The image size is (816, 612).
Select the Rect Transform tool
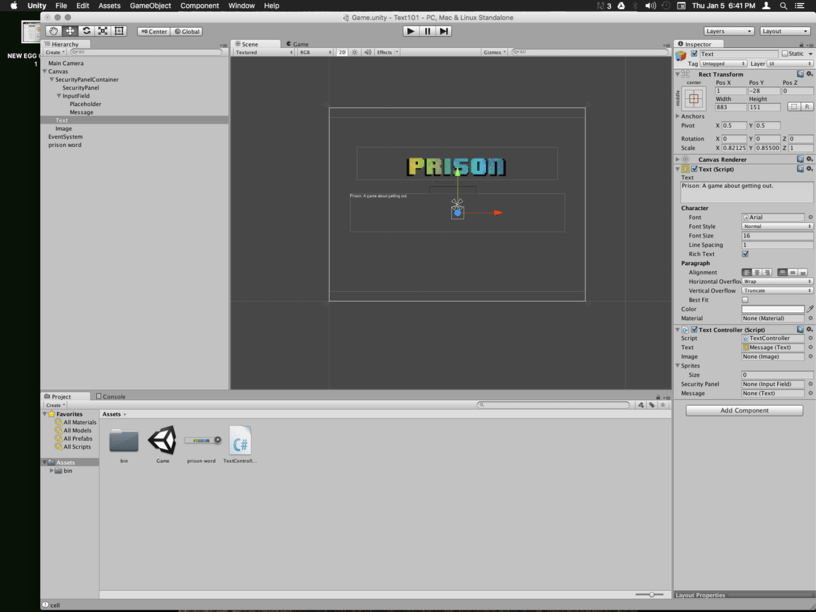(x=119, y=31)
